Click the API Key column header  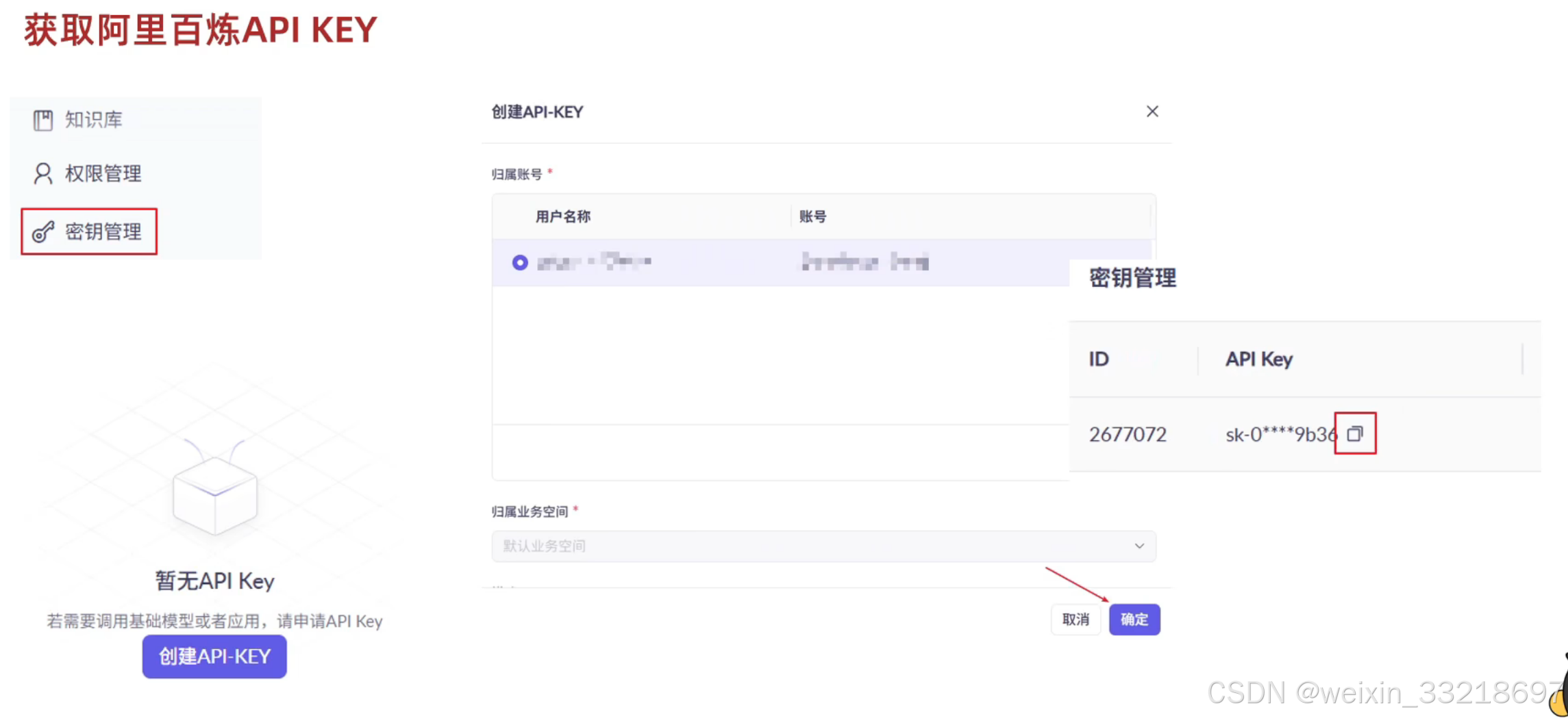[x=1258, y=359]
